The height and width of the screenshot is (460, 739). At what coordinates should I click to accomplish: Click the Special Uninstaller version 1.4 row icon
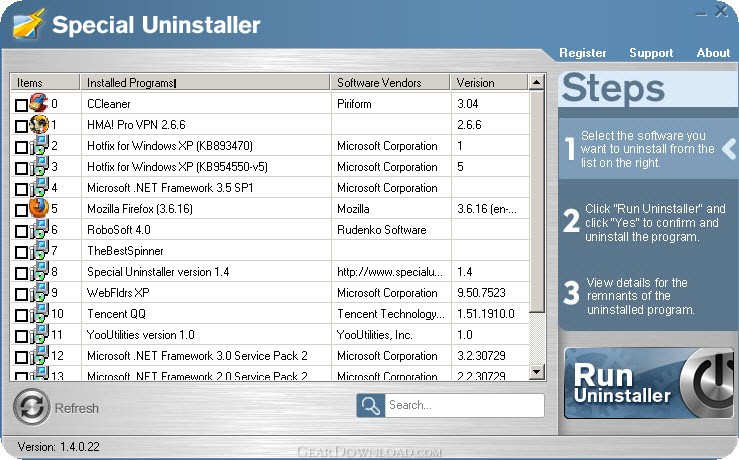[39, 271]
